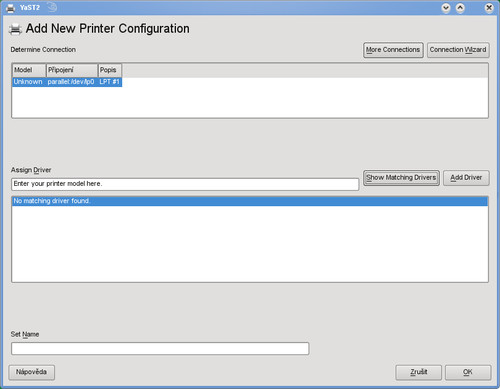Minimize window with down-arrow title bar icon
The image size is (500, 389).
(446, 8)
